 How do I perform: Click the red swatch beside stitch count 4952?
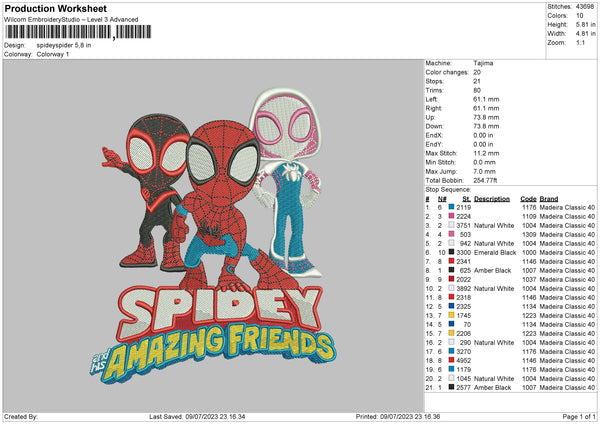[x=451, y=360]
